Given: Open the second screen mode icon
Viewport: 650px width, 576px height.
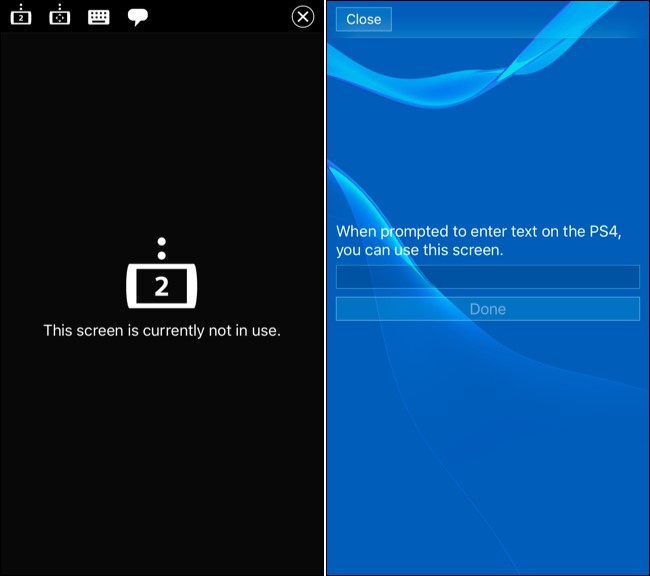Looking at the screenshot, I should click(x=21, y=15).
